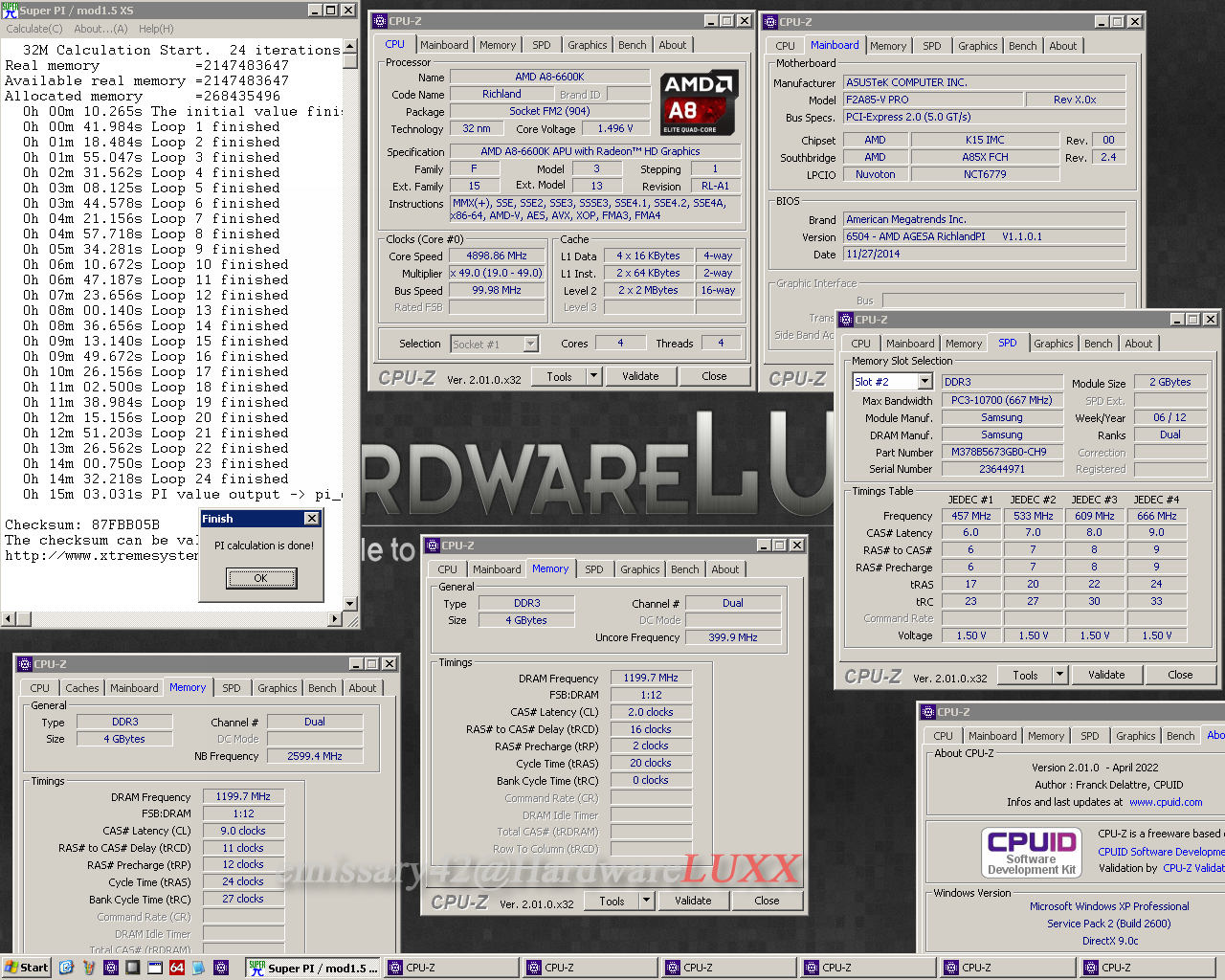Expand Tools arrow in the processor window
This screenshot has width=1225, height=980.
[593, 376]
